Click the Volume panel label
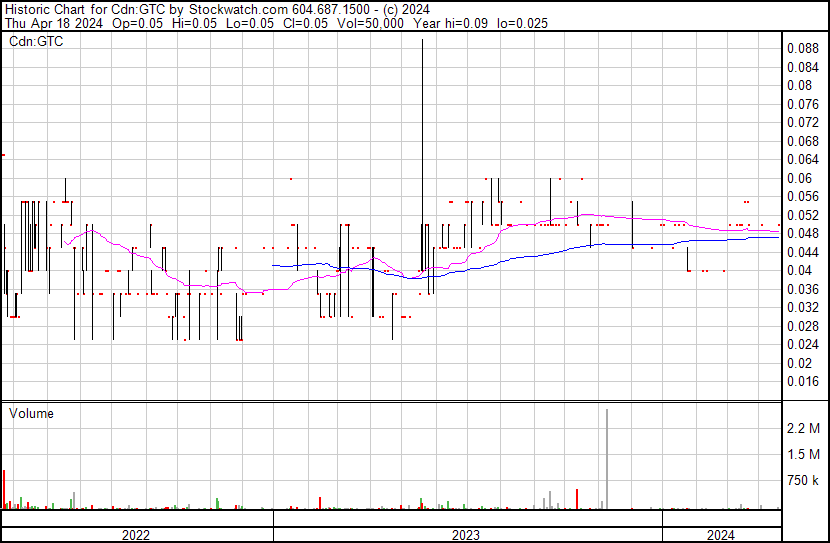 31,413
